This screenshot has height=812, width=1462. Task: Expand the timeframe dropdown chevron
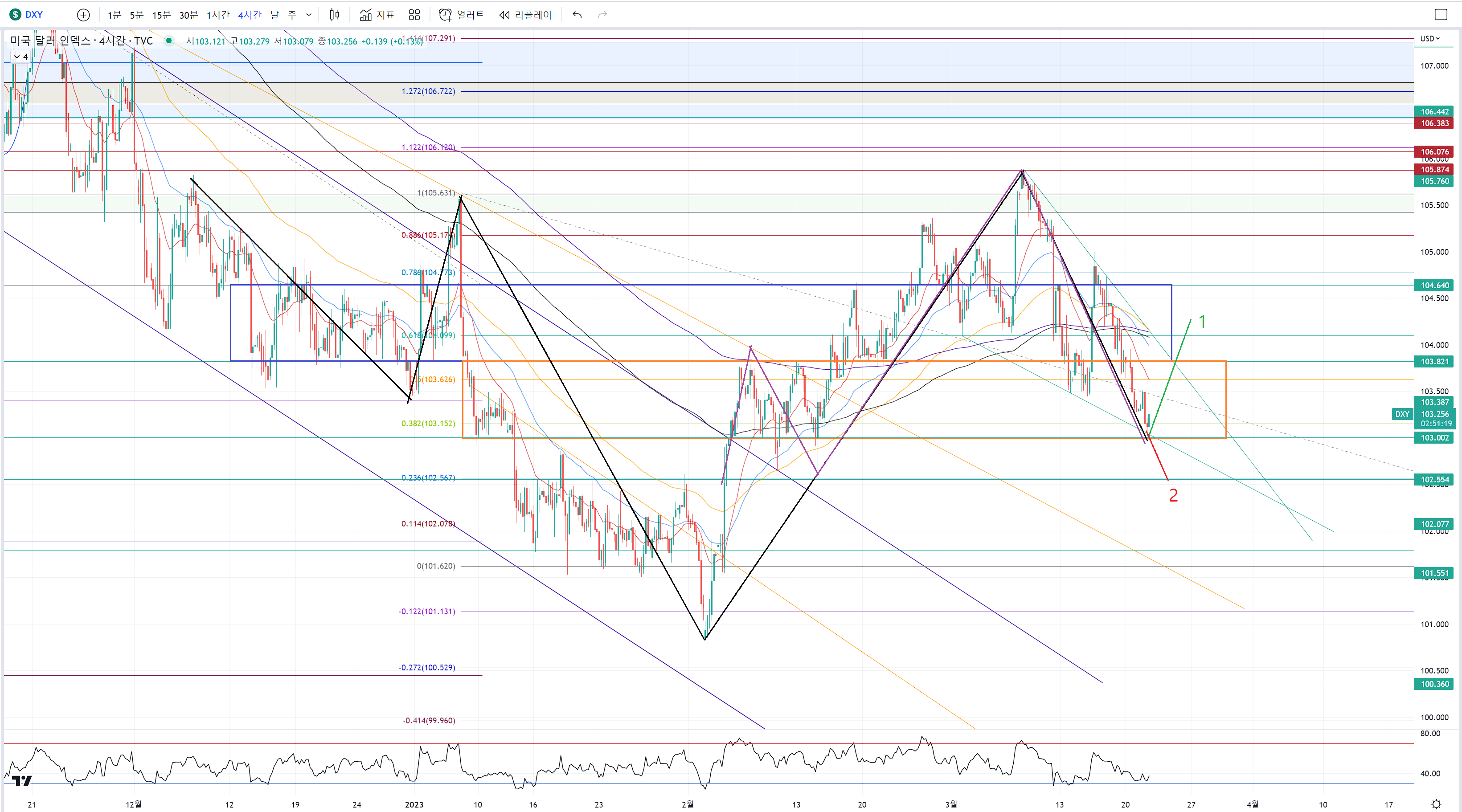pyautogui.click(x=309, y=15)
